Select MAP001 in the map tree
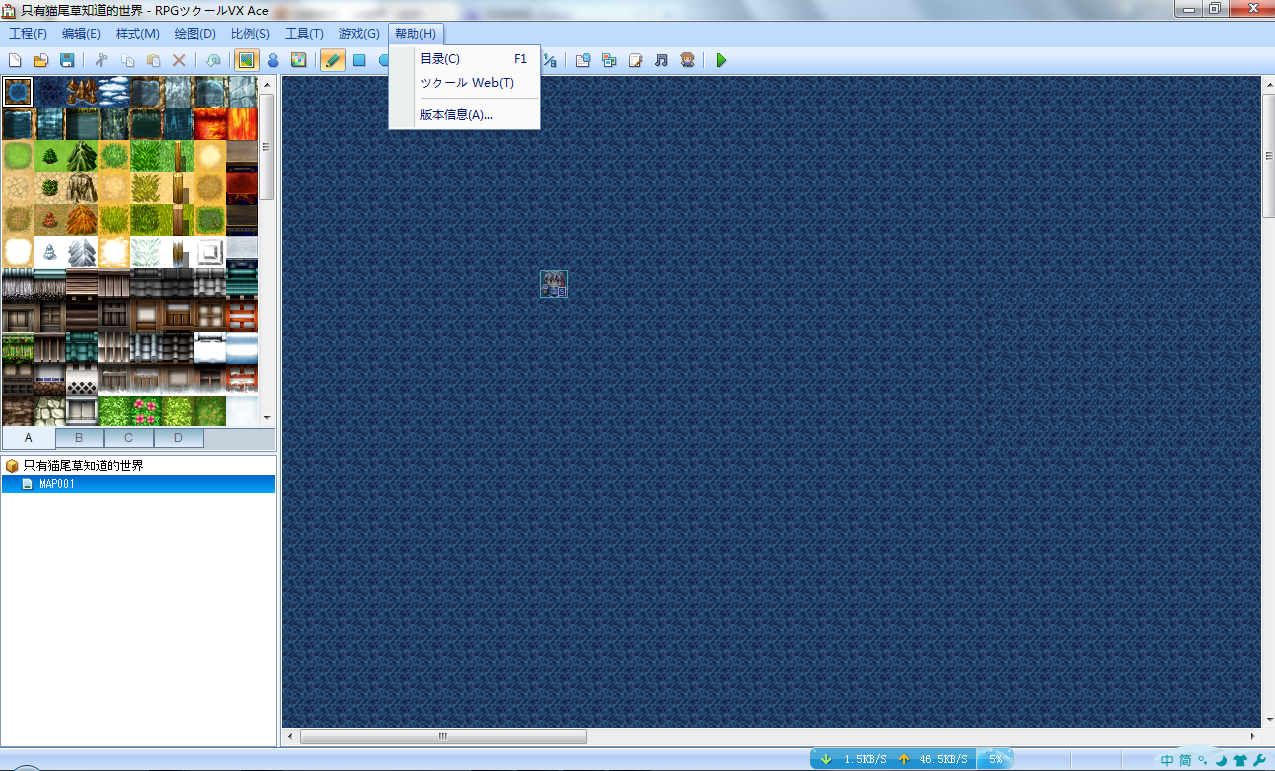Image resolution: width=1275 pixels, height=771 pixels. click(56, 484)
